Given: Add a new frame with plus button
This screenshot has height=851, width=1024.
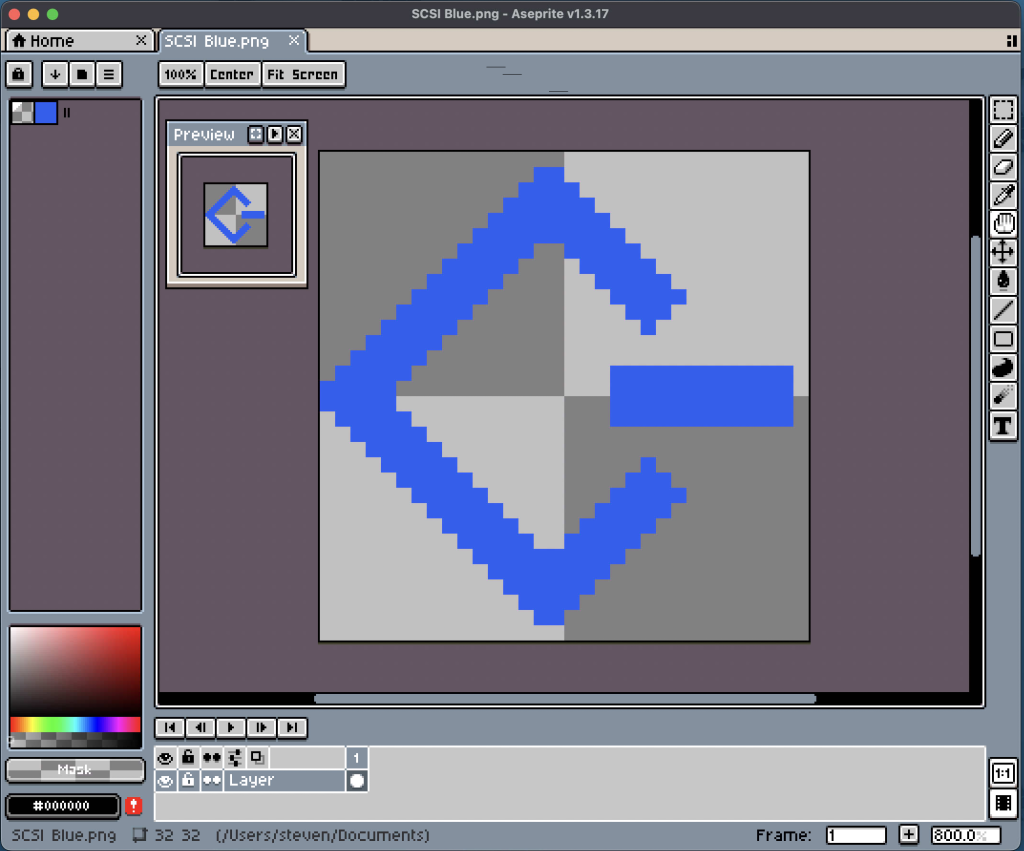Looking at the screenshot, I should [908, 835].
